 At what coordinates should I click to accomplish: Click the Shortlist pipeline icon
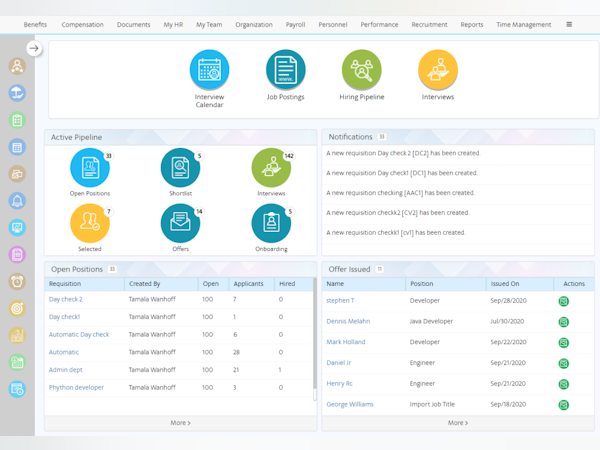point(180,168)
